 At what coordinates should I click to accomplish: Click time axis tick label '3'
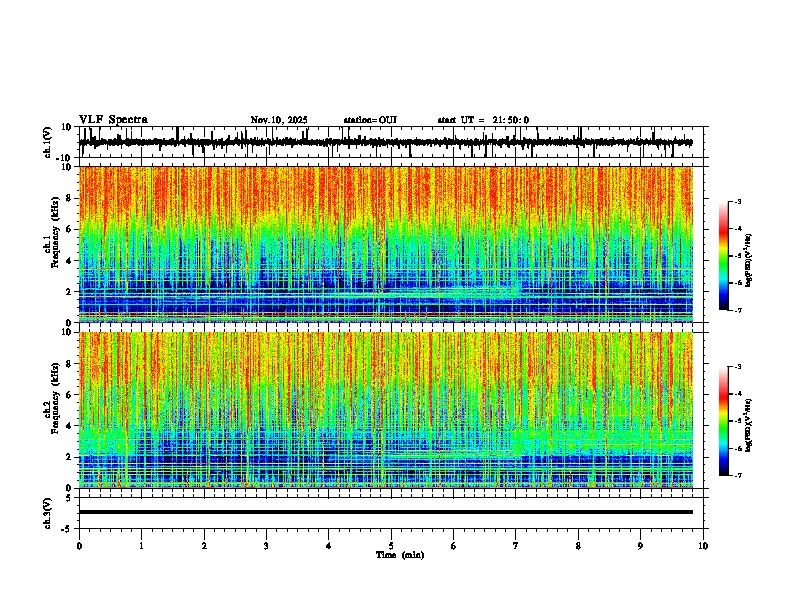[x=266, y=546]
